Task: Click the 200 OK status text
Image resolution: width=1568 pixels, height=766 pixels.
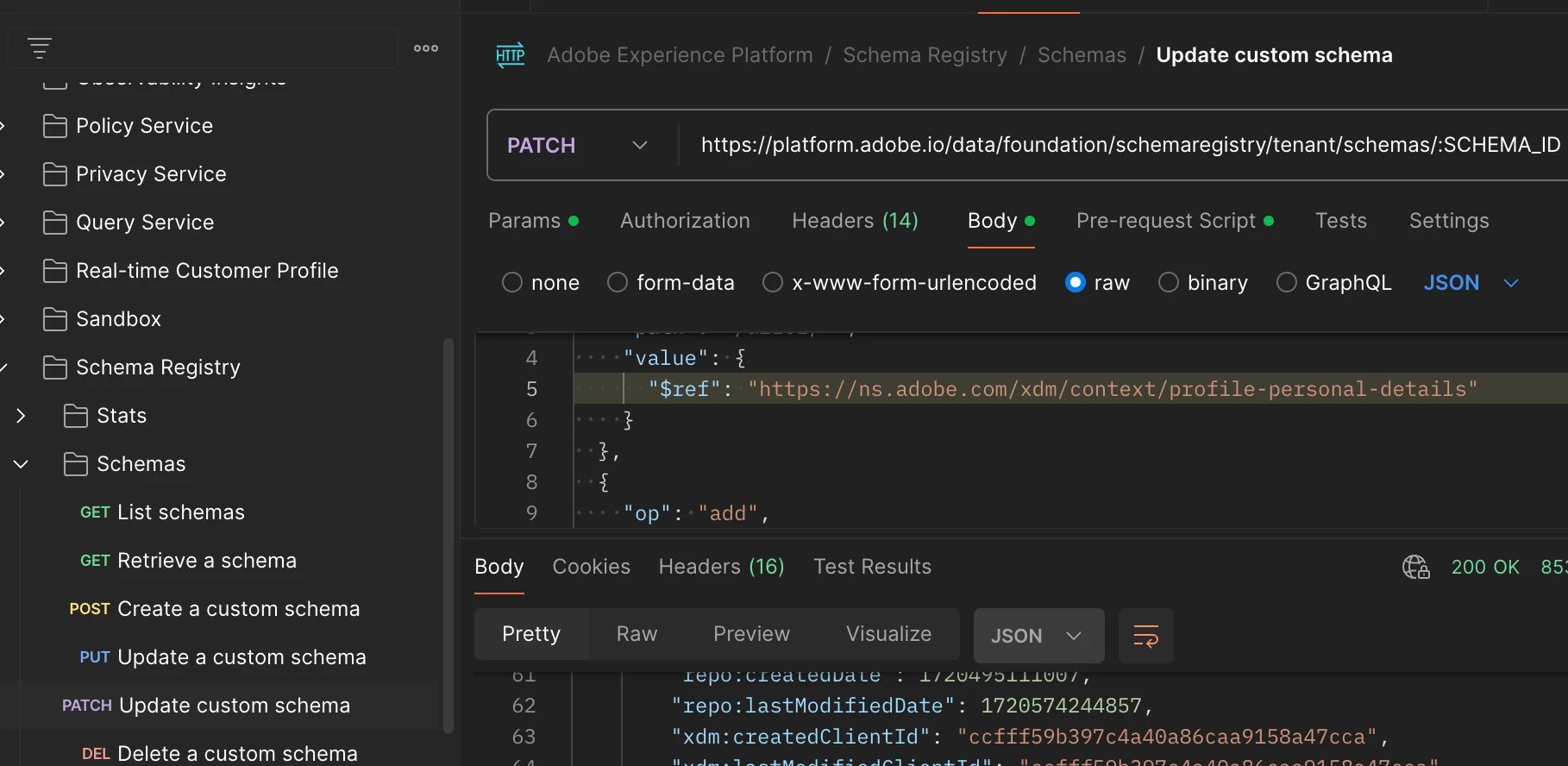Action: click(x=1485, y=567)
